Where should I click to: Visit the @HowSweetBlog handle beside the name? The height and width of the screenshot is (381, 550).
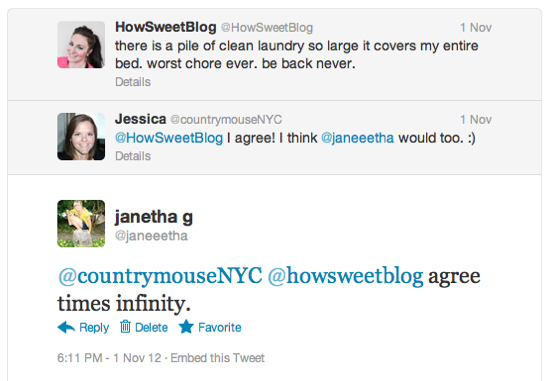(267, 28)
